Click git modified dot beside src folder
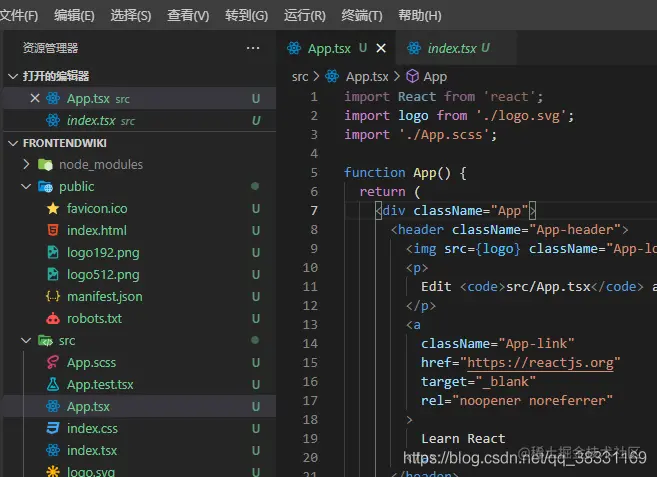657x477 pixels. (255, 340)
